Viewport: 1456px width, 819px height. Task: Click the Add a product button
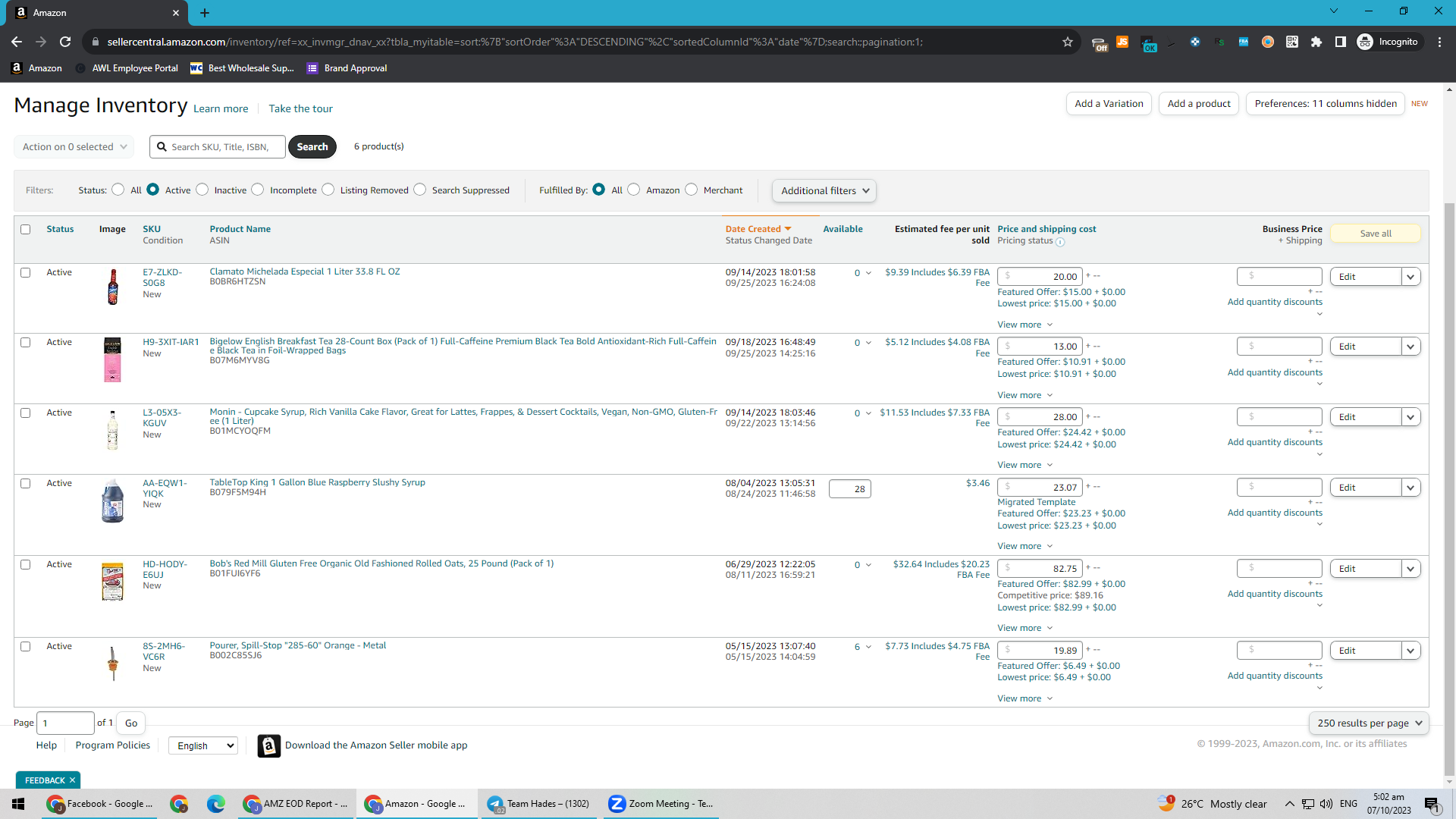(x=1199, y=104)
